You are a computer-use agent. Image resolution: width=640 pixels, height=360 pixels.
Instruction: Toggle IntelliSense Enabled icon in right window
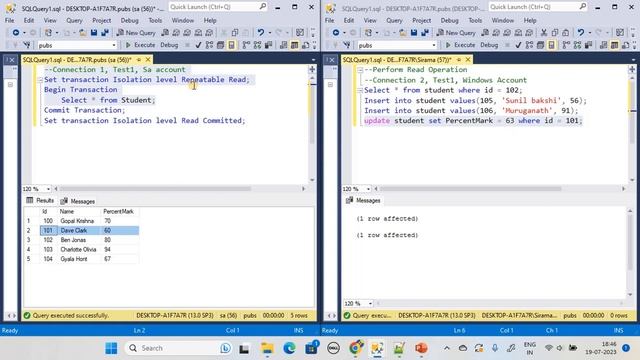point(551,45)
